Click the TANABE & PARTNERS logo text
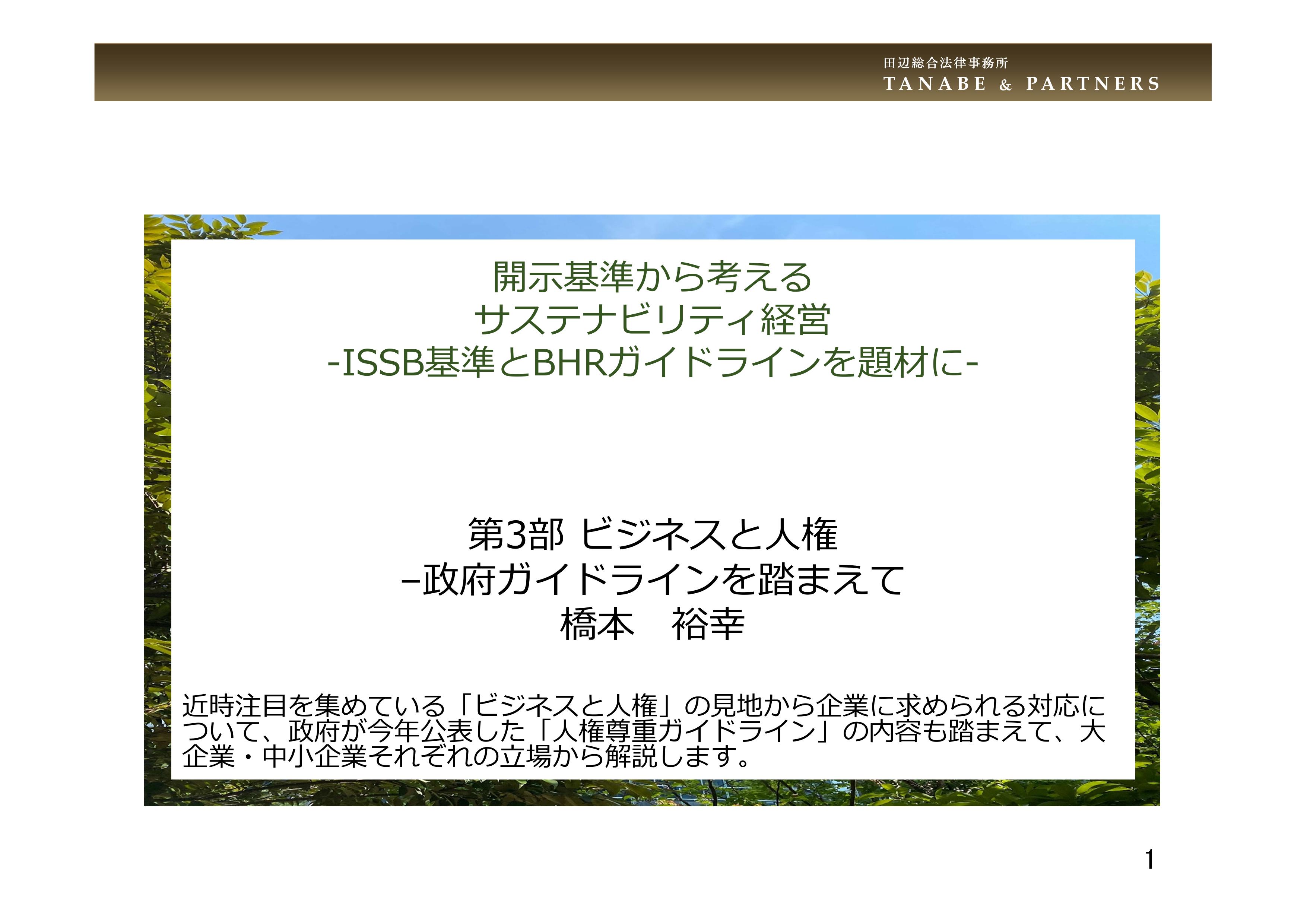Image resolution: width=1307 pixels, height=924 pixels. click(x=1021, y=84)
